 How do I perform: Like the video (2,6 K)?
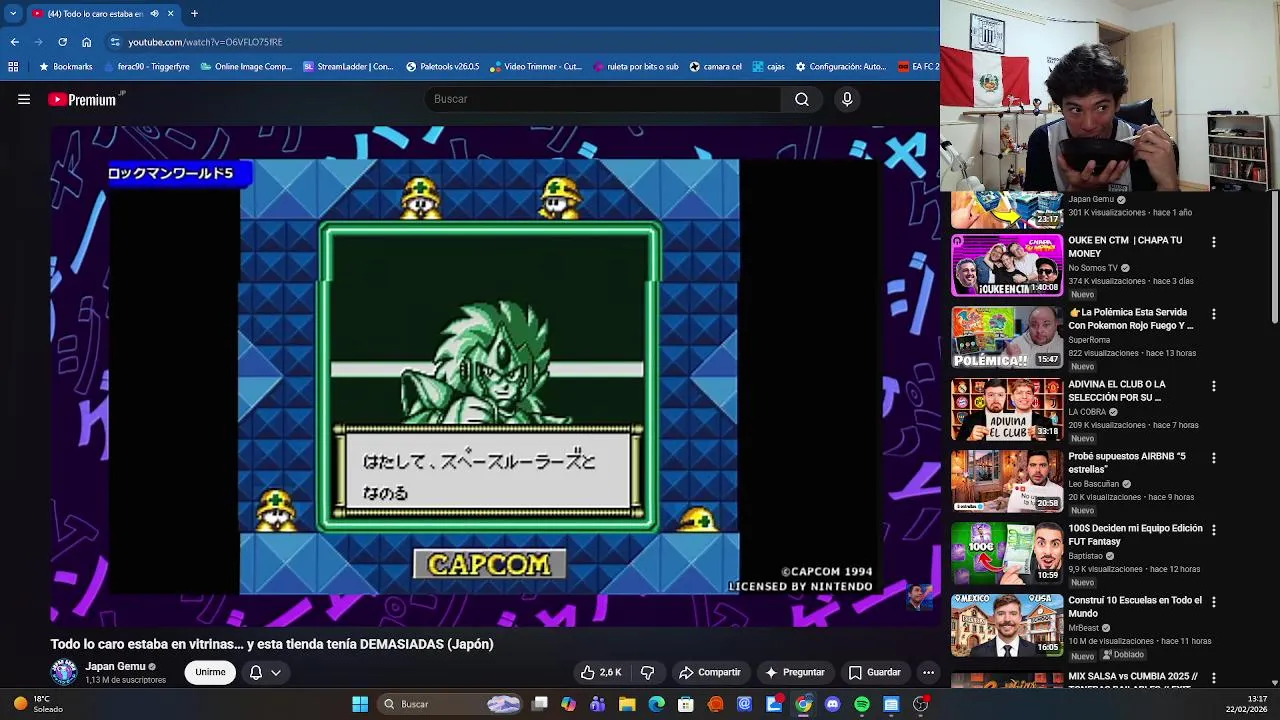pyautogui.click(x=600, y=672)
